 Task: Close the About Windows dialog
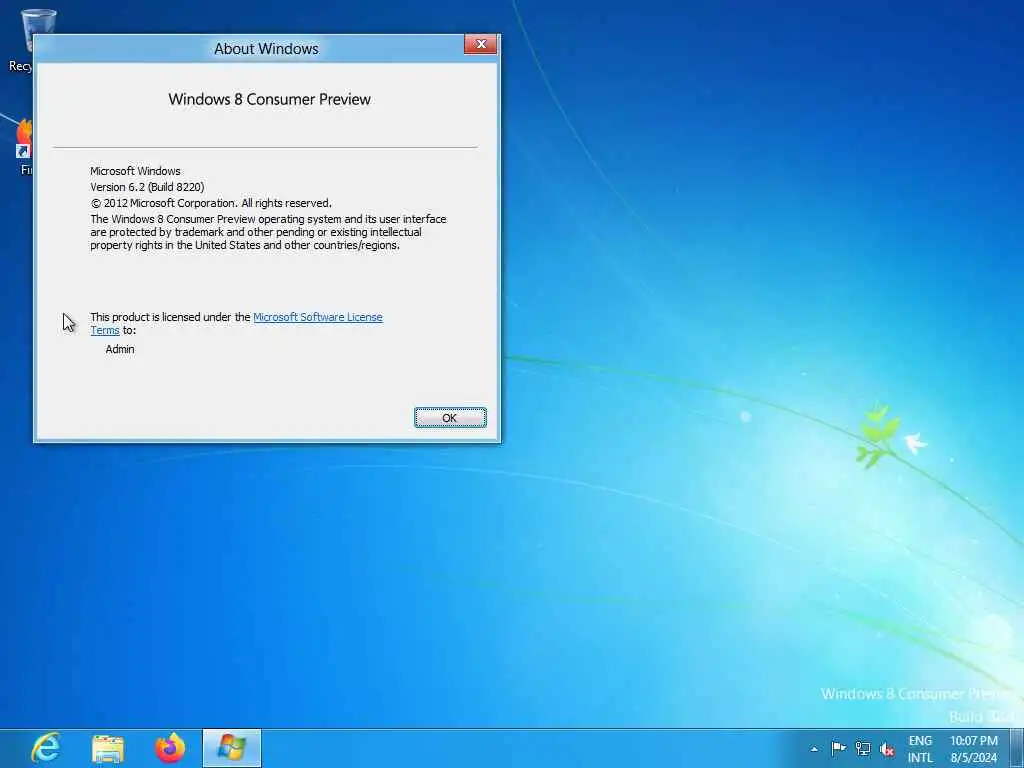click(481, 44)
